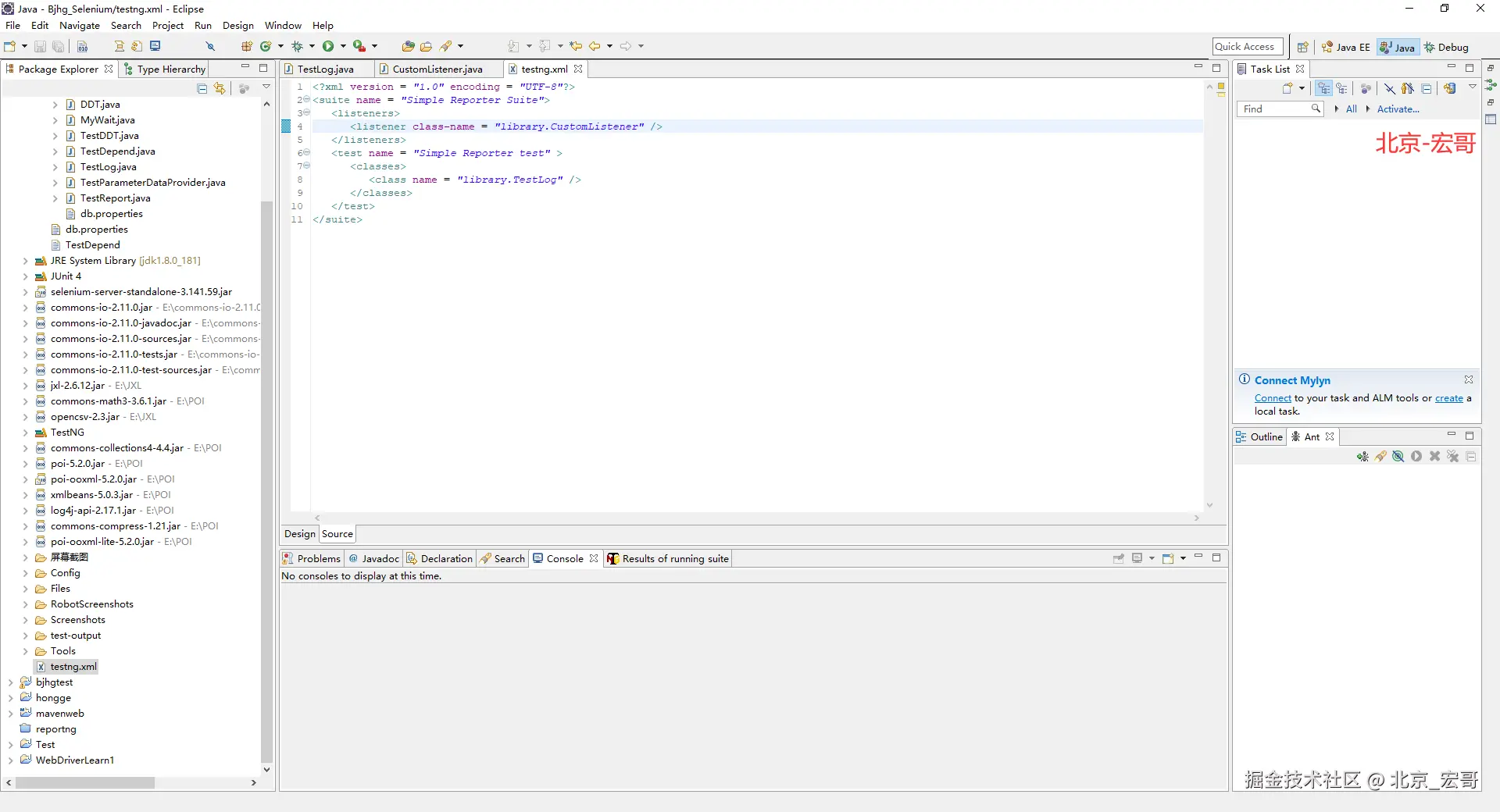Click the Open Task toolbar icon

click(x=426, y=46)
